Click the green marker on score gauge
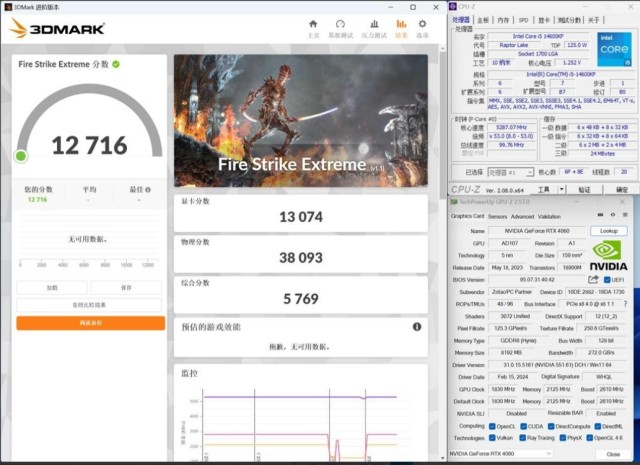The width and height of the screenshot is (640, 465). coord(21,156)
